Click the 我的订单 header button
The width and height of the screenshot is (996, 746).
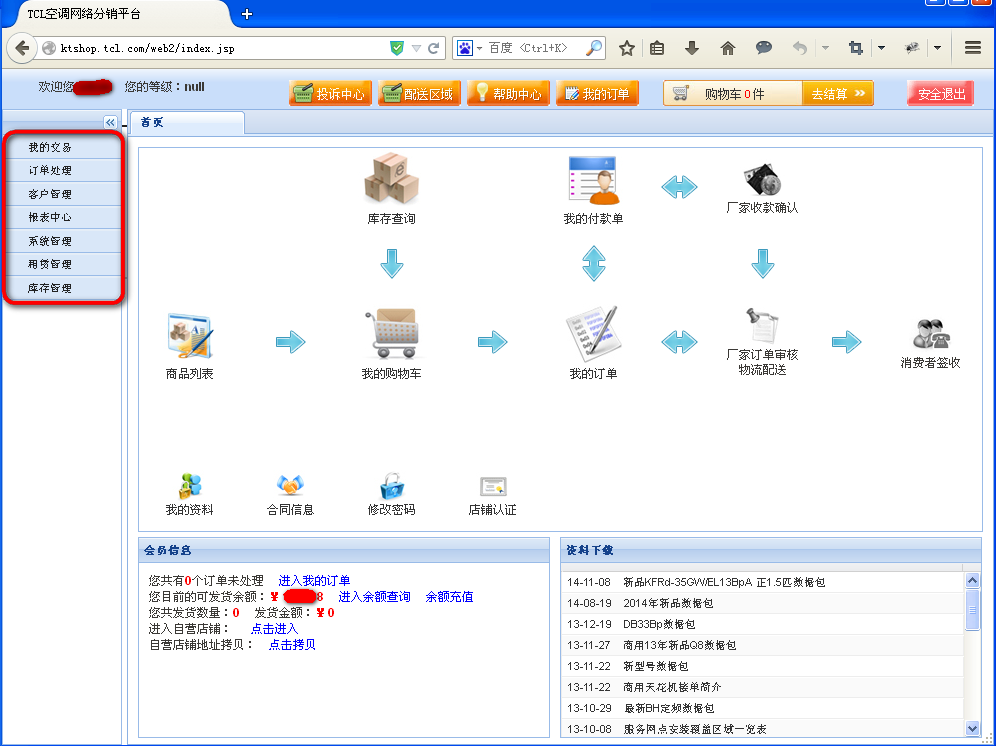(597, 93)
